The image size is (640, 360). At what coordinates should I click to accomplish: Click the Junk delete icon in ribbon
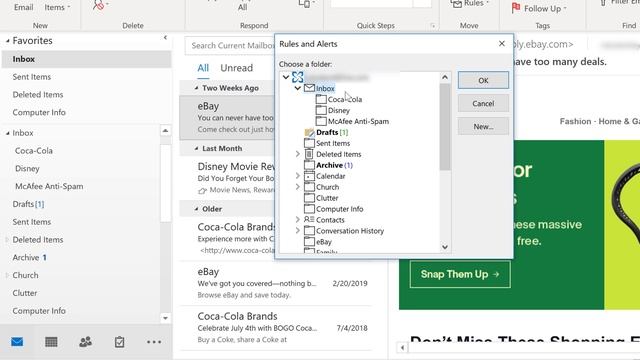pyautogui.click(x=98, y=5)
